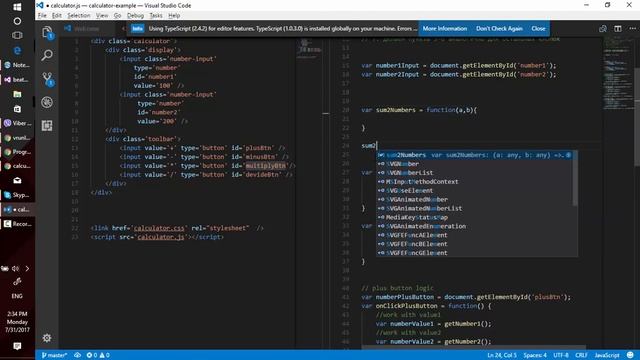Select the SVGAnimatedNumberList suggestion
The width and height of the screenshot is (640, 360).
473,209
